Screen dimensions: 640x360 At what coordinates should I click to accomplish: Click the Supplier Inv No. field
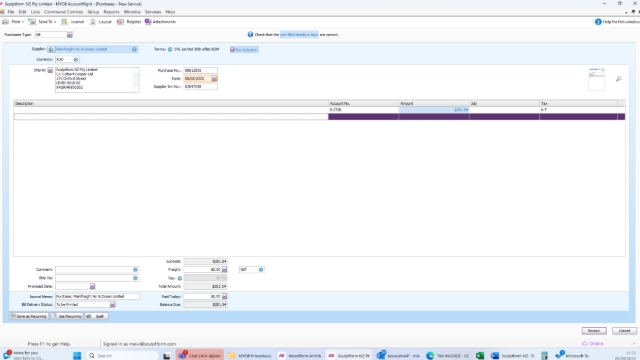(200, 87)
